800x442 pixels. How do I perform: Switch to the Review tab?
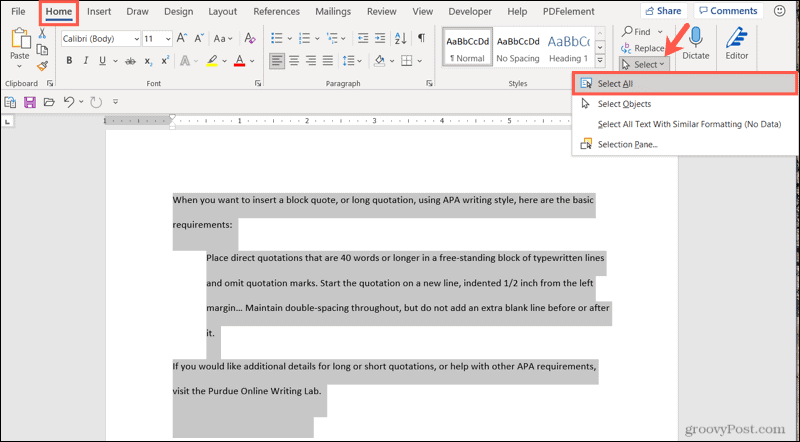(x=382, y=11)
